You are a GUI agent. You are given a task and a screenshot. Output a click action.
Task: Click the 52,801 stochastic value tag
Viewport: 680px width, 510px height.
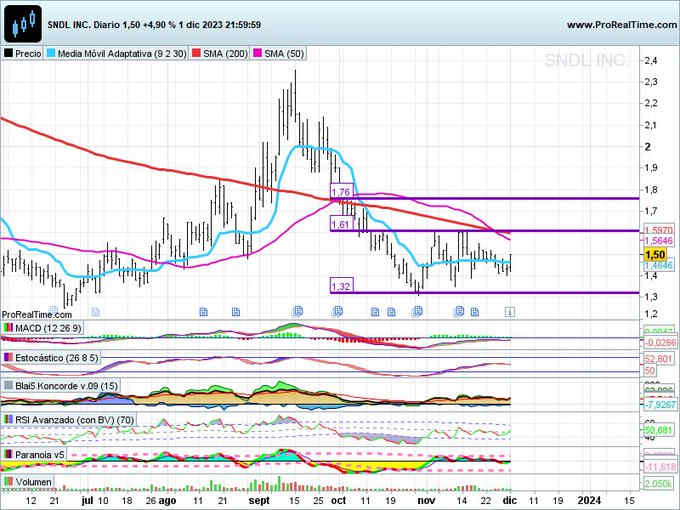[658, 359]
